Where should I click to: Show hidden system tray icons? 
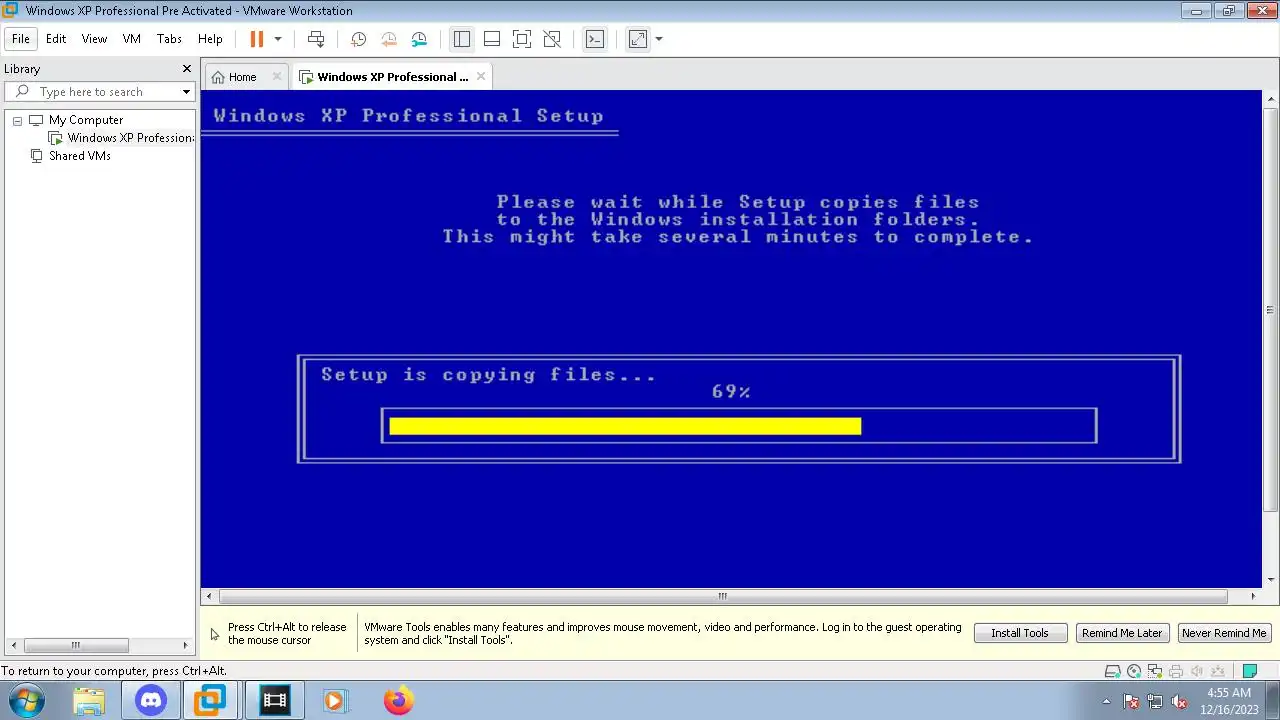click(1106, 701)
